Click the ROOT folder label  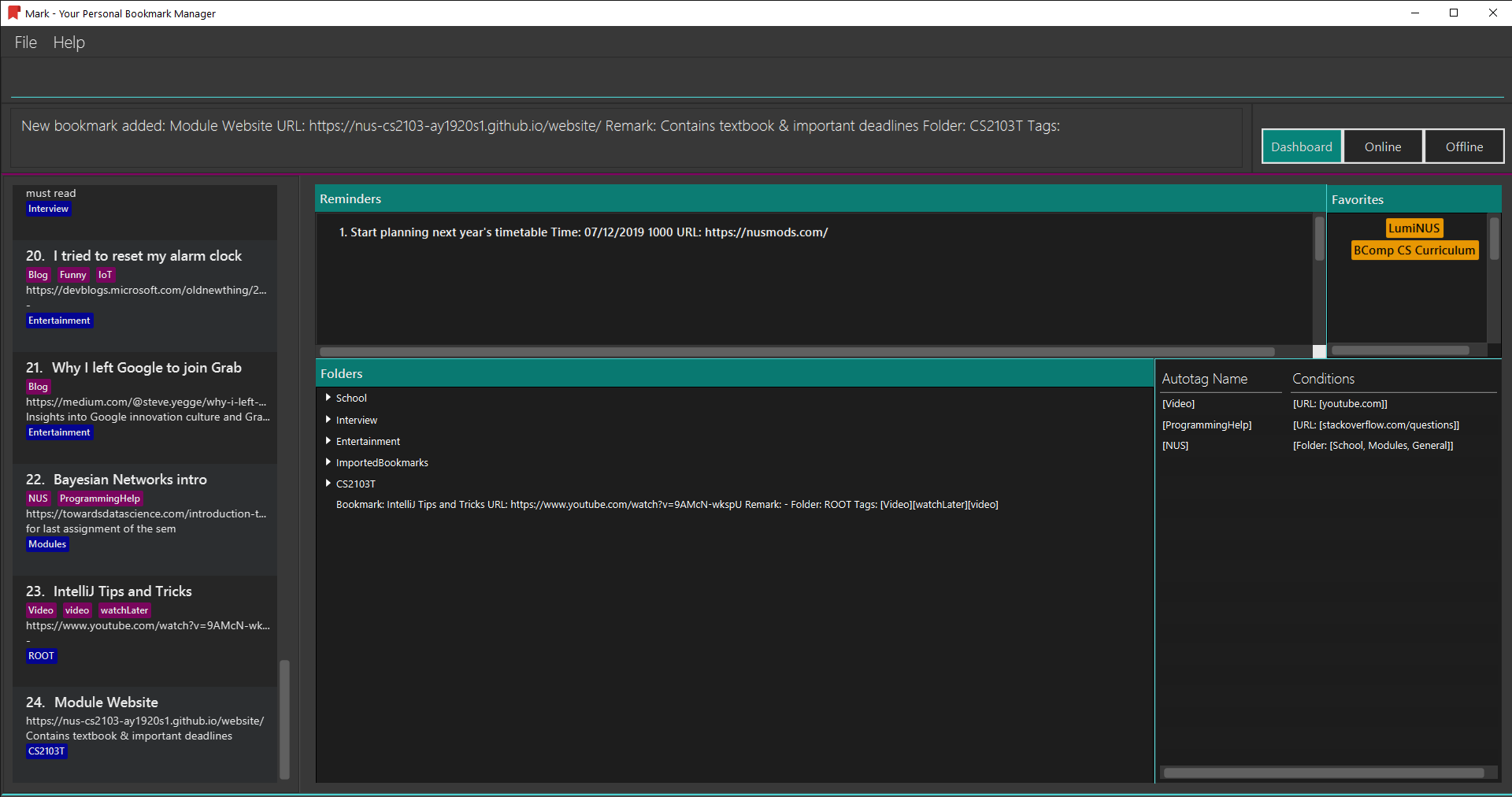point(41,656)
